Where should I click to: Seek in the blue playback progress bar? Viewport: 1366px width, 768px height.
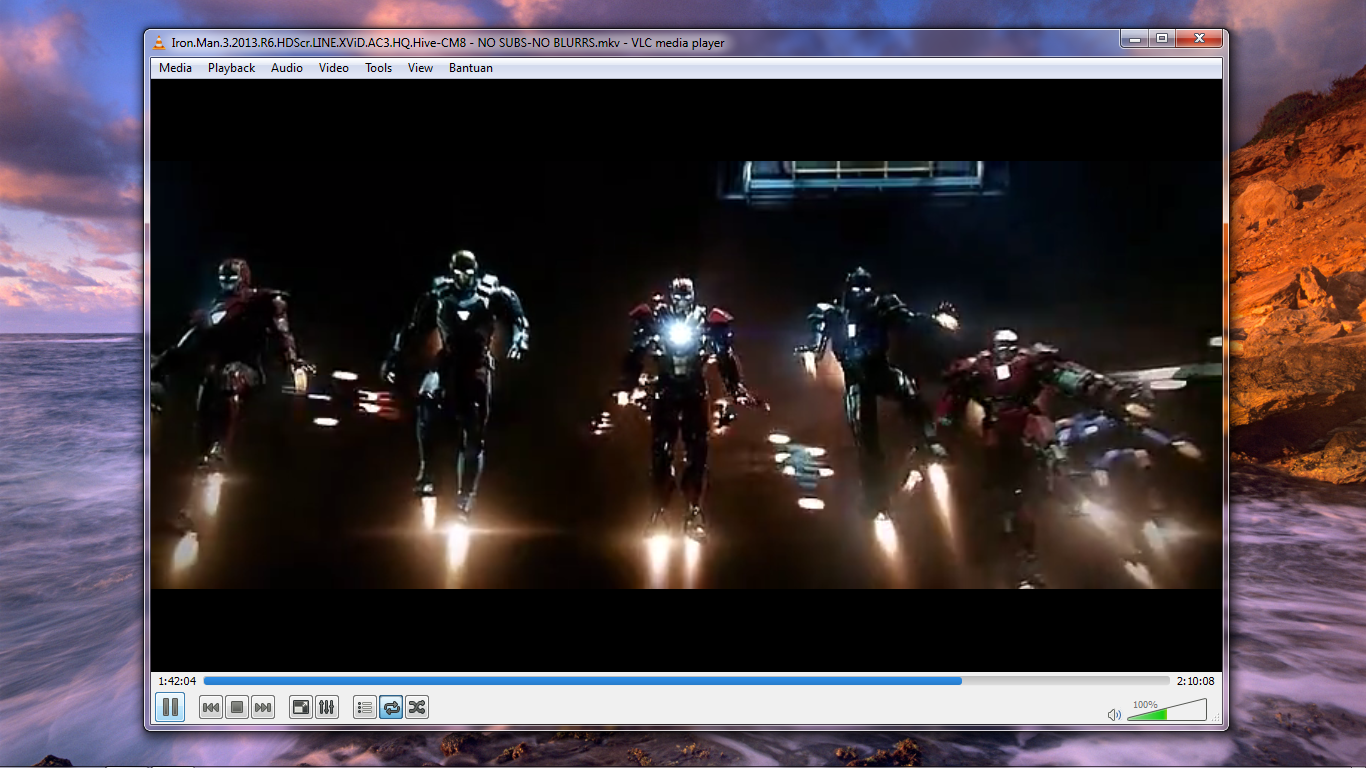click(686, 681)
